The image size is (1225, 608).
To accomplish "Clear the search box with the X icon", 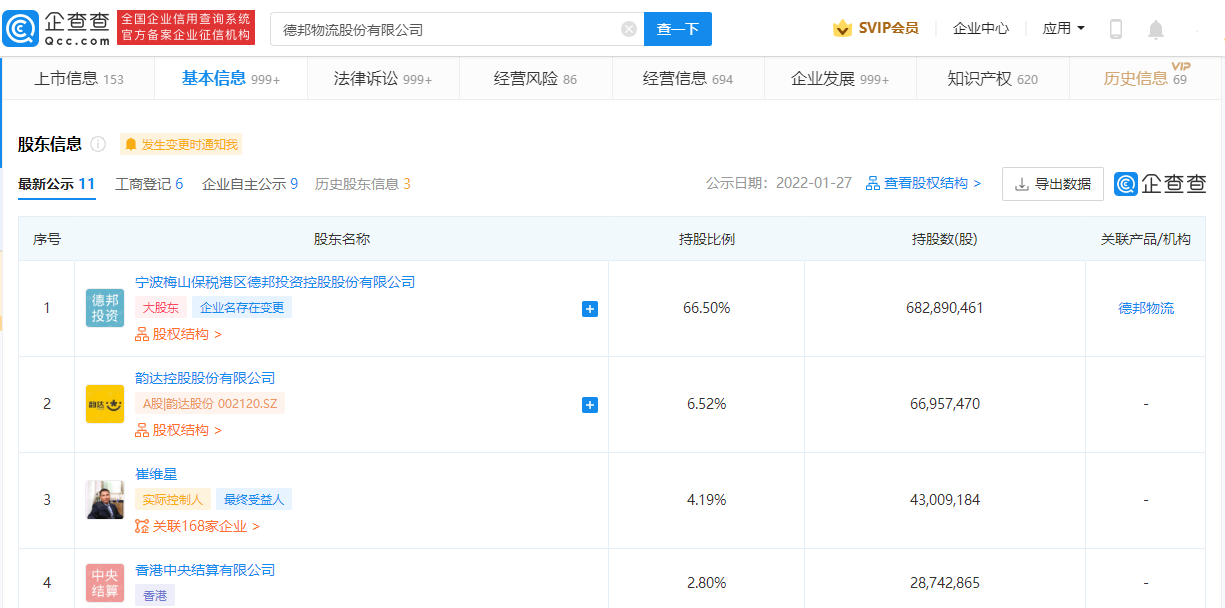I will (629, 29).
